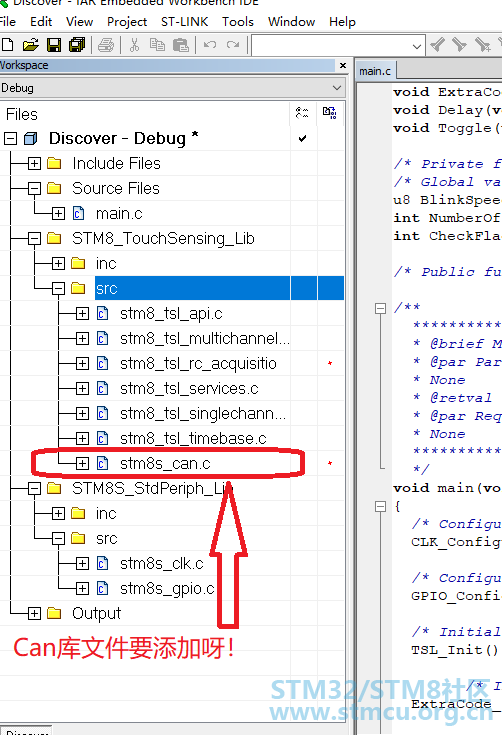Click the stm8s_gpio.c file icon
Screen dimensions: 502x735
pos(103,588)
